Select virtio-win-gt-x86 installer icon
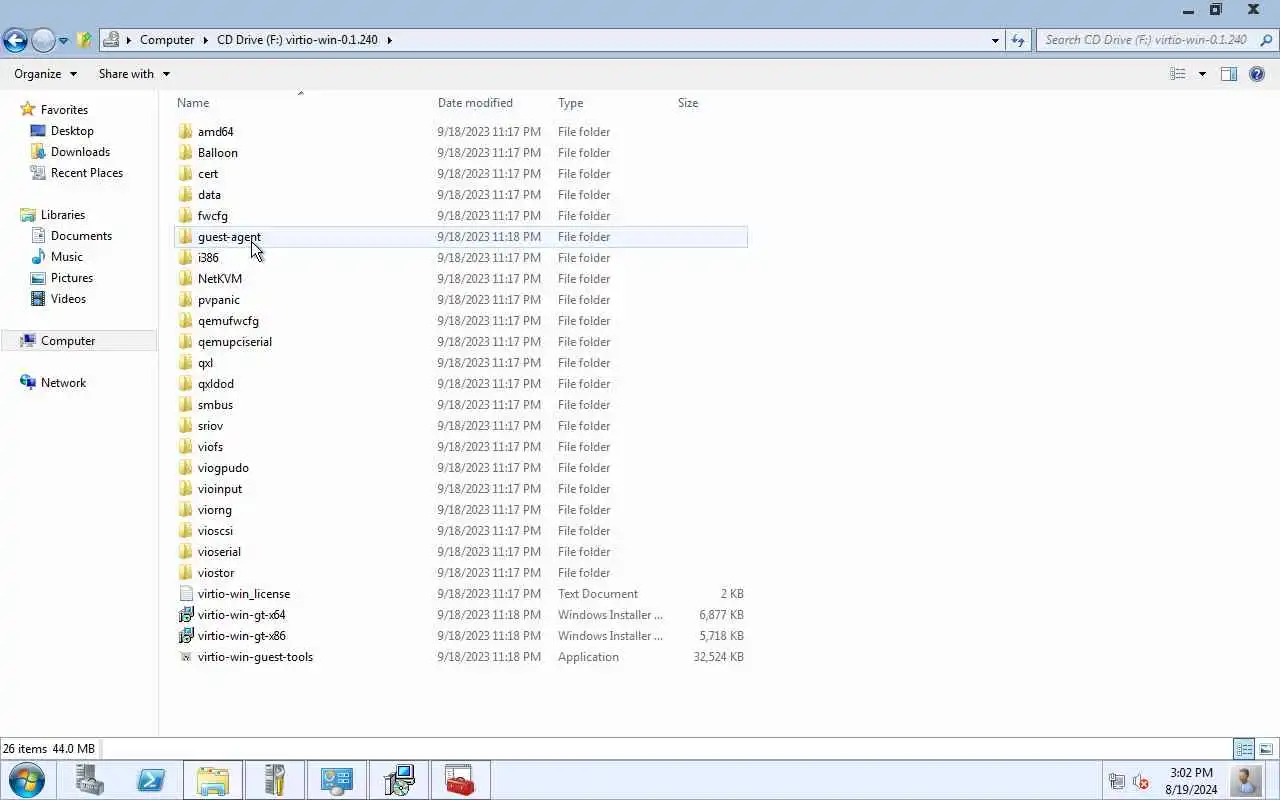Viewport: 1280px width, 800px height. pos(185,635)
